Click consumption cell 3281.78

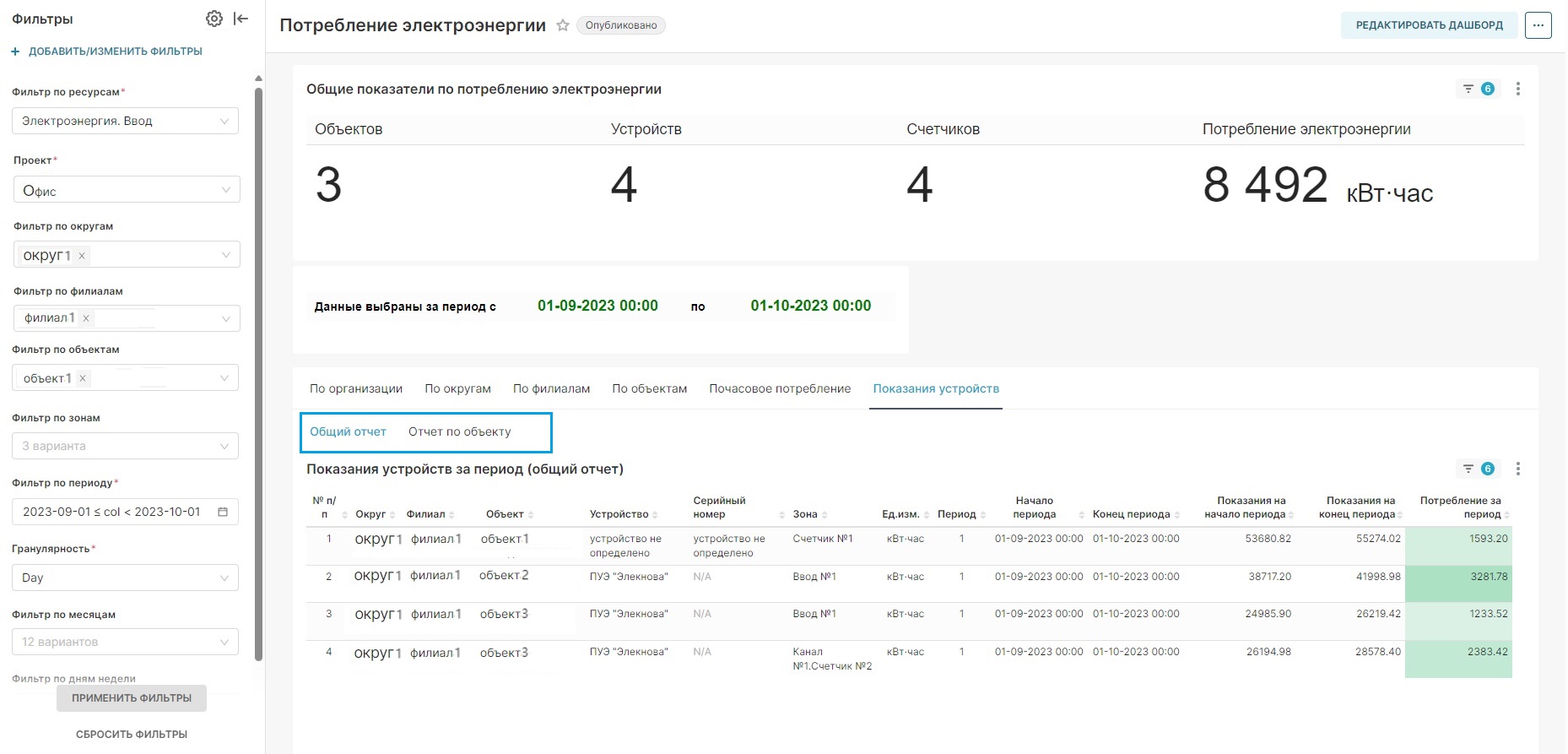coord(1458,583)
